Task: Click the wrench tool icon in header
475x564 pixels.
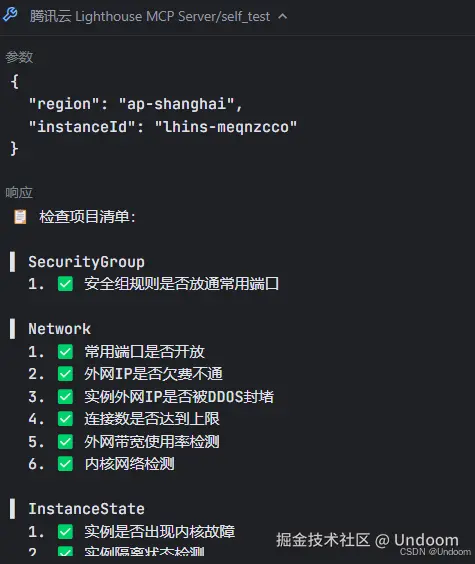Action: [10, 15]
